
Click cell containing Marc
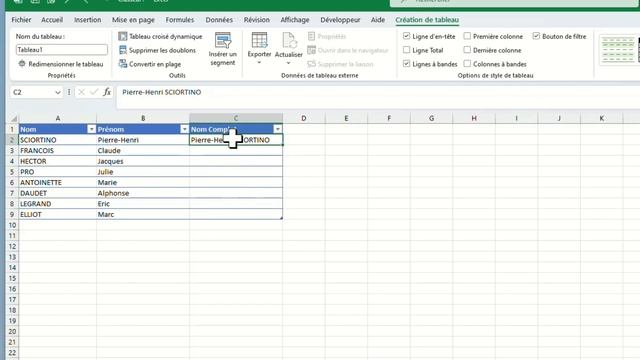coord(143,214)
